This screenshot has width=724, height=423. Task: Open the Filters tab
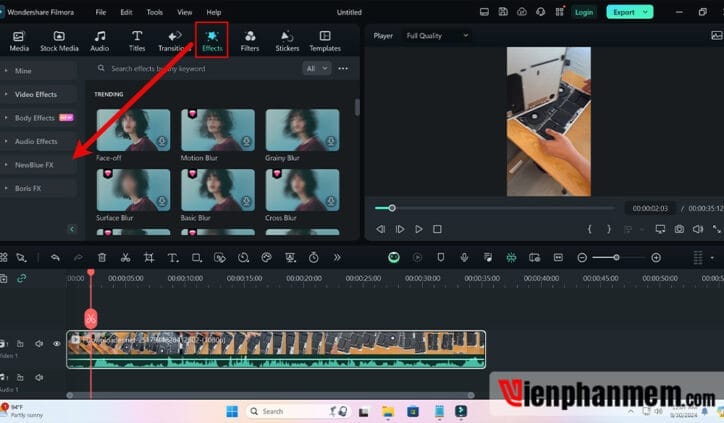tap(250, 41)
